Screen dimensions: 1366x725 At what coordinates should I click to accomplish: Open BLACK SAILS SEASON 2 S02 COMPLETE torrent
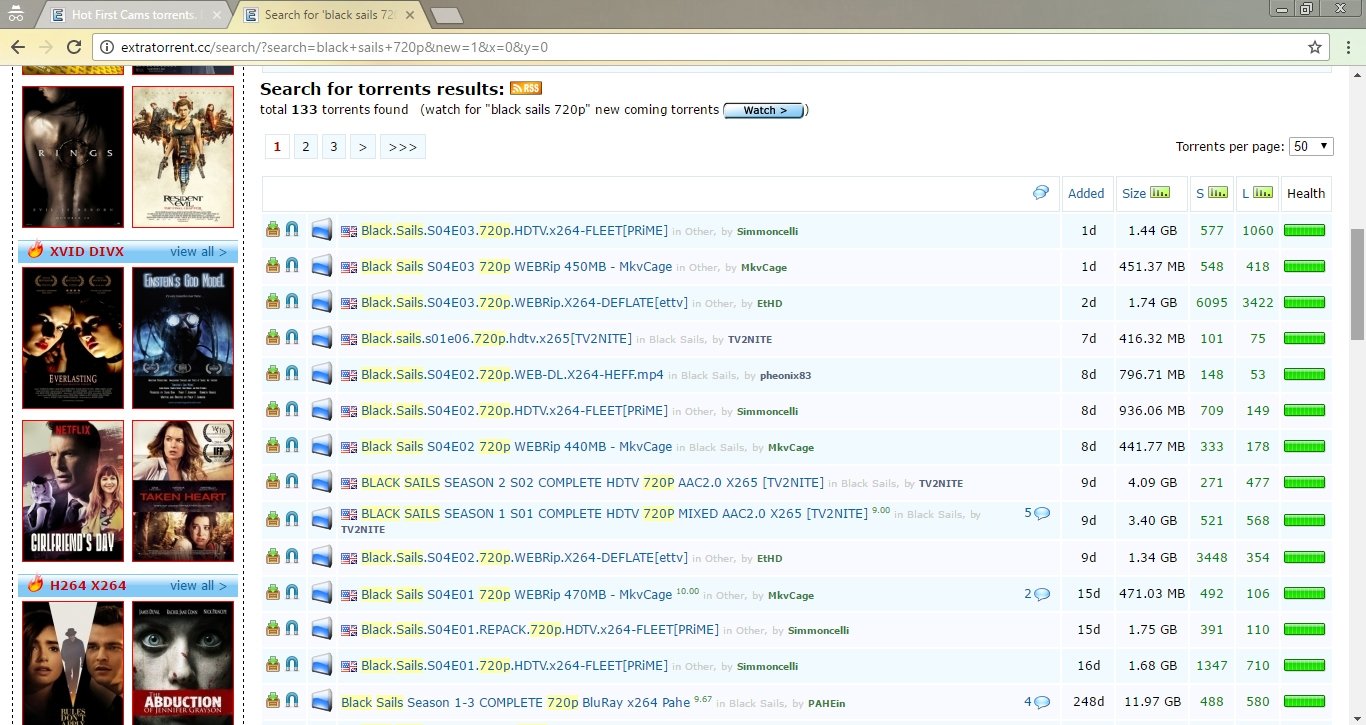coord(592,483)
